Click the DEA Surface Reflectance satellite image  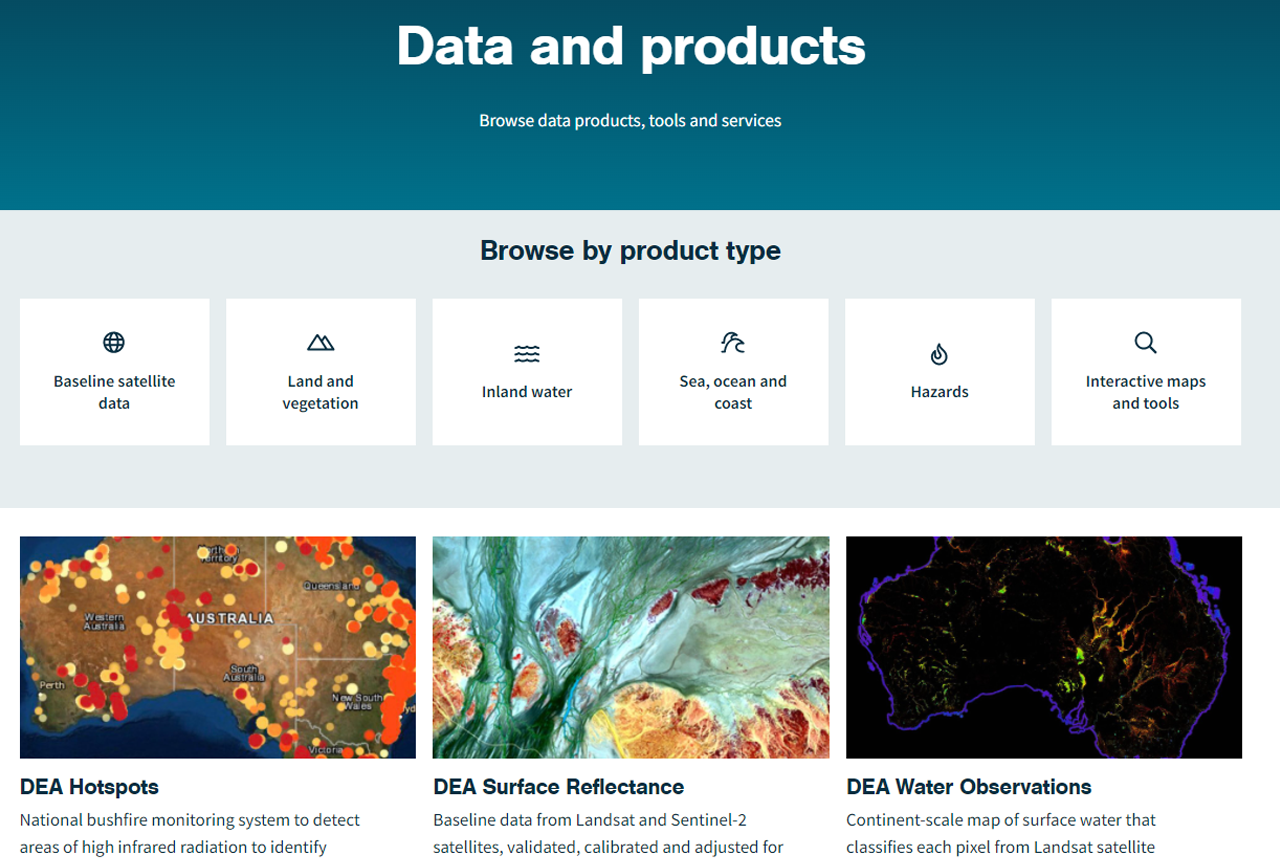coord(630,647)
